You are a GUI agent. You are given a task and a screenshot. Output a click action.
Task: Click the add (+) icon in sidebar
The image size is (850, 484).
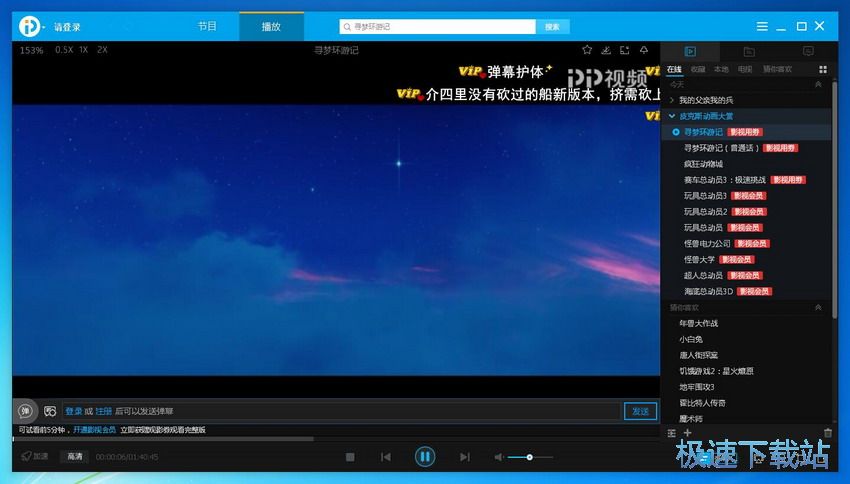pyautogui.click(x=687, y=433)
